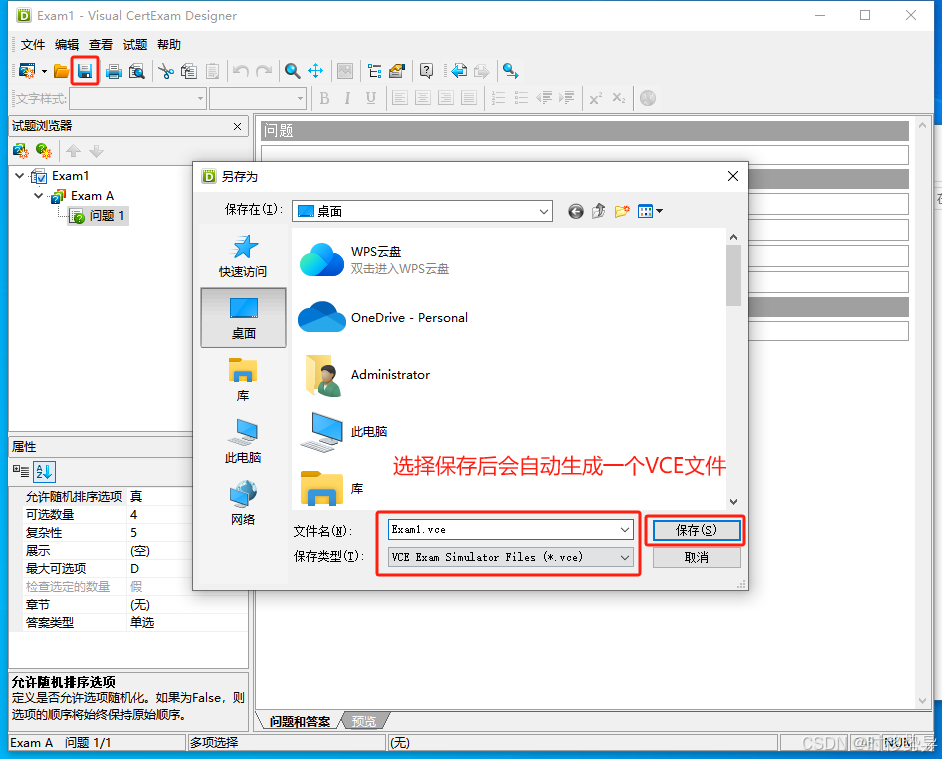Open the view menu icon in dialog
The height and width of the screenshot is (759, 942).
[x=650, y=212]
